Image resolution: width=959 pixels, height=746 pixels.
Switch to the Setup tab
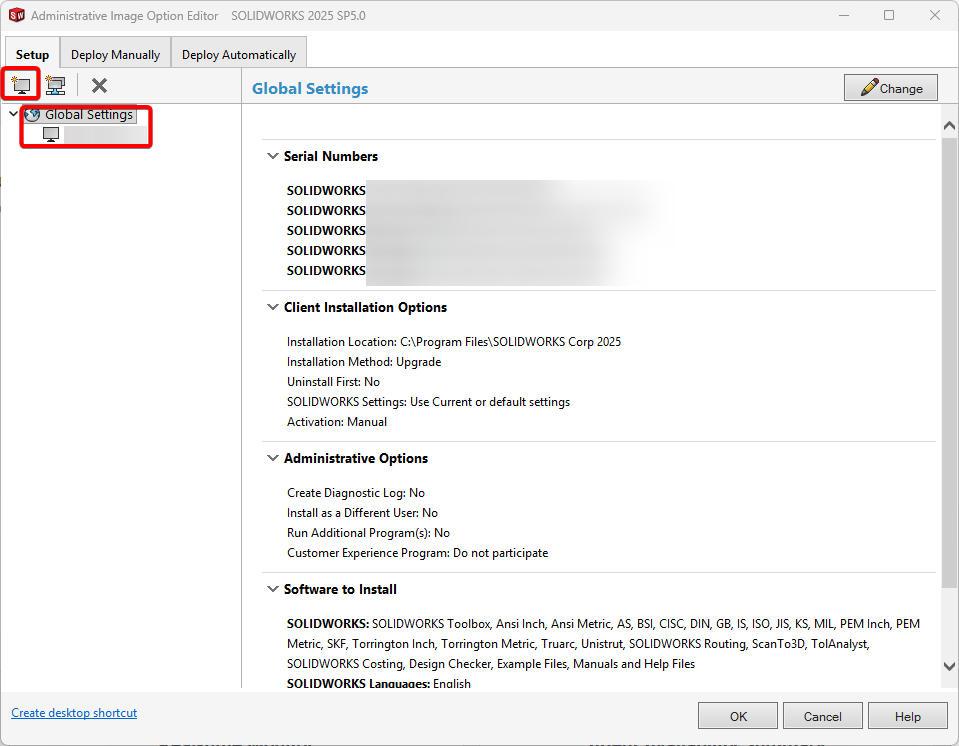[x=32, y=54]
